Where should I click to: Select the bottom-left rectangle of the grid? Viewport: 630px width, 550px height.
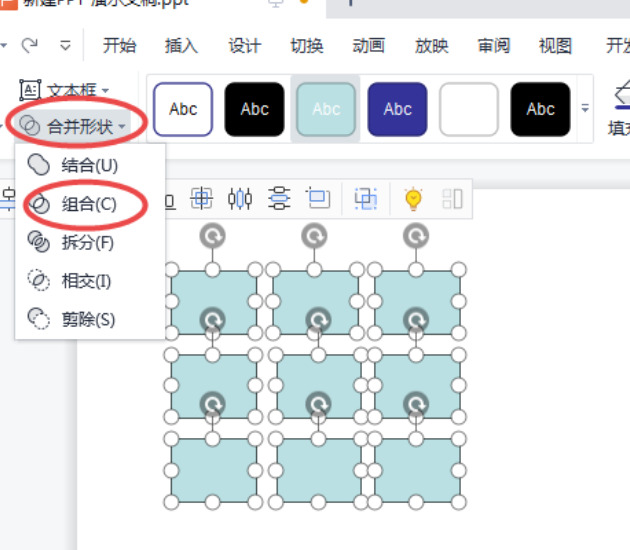(213, 470)
